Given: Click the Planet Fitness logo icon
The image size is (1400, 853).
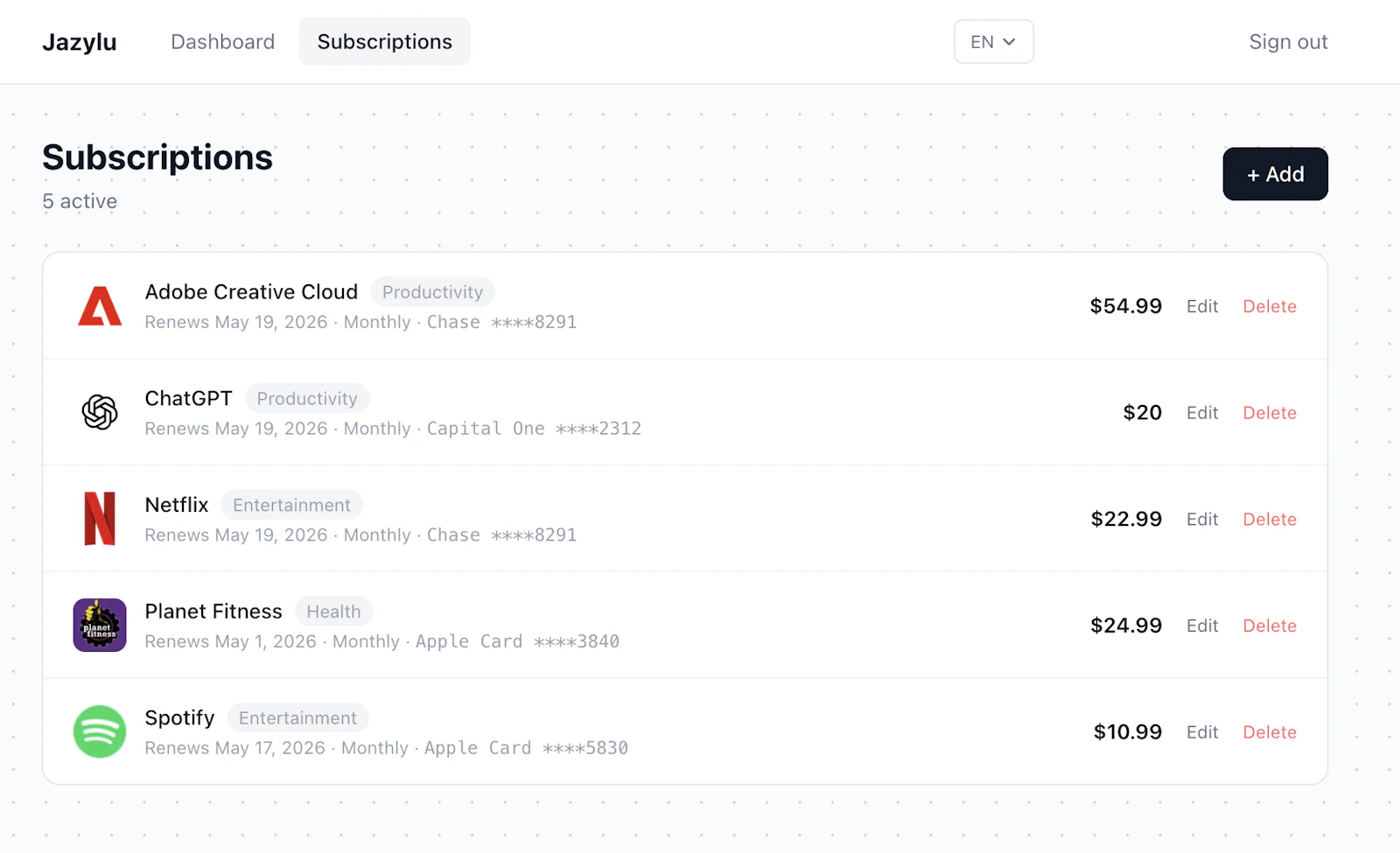Looking at the screenshot, I should point(100,626).
